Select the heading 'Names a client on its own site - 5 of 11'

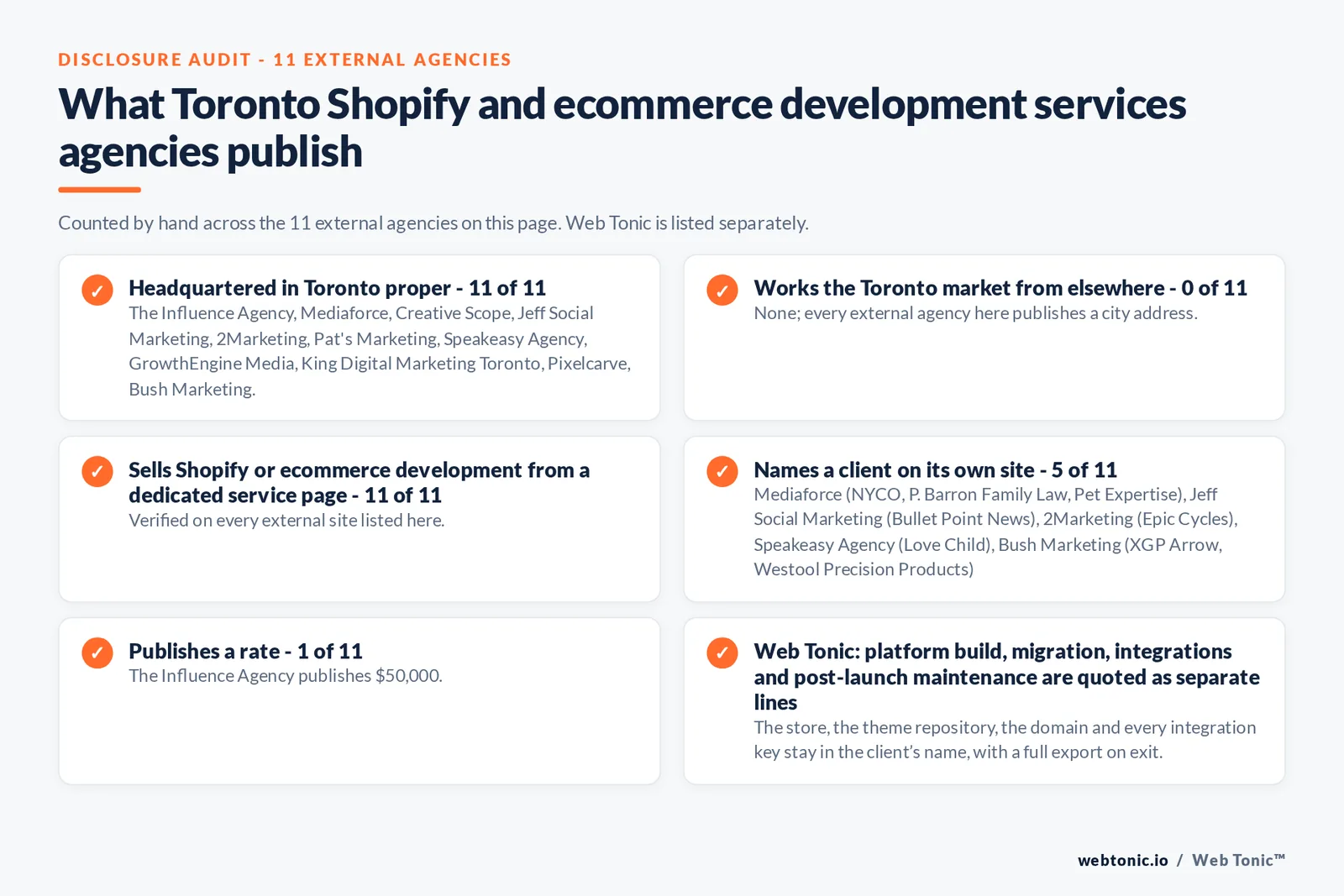tap(935, 469)
